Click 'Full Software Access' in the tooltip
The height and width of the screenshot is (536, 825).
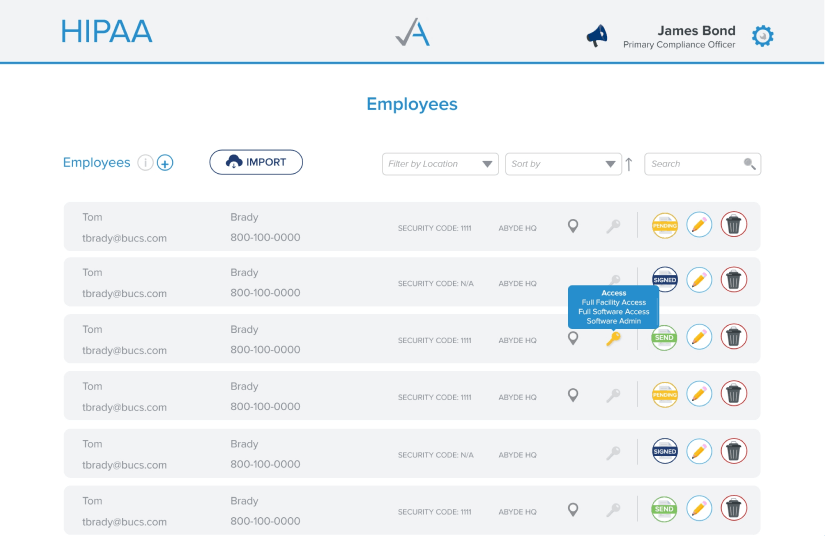[613, 311]
